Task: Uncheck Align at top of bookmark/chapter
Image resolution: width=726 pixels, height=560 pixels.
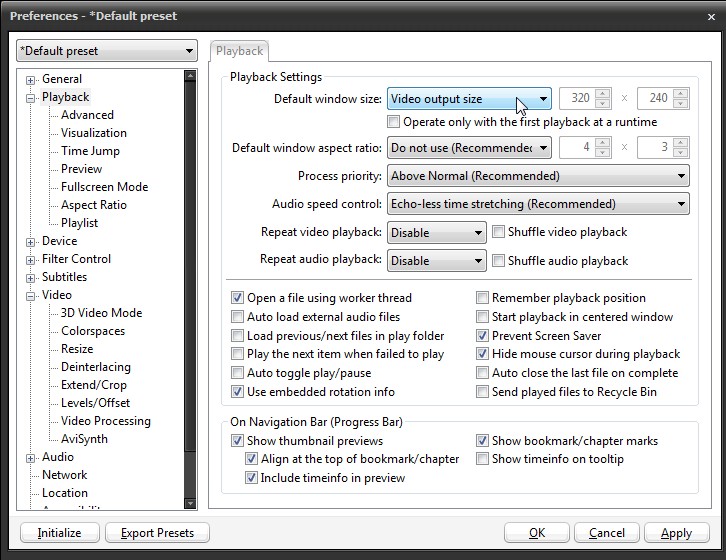Action: 251,459
